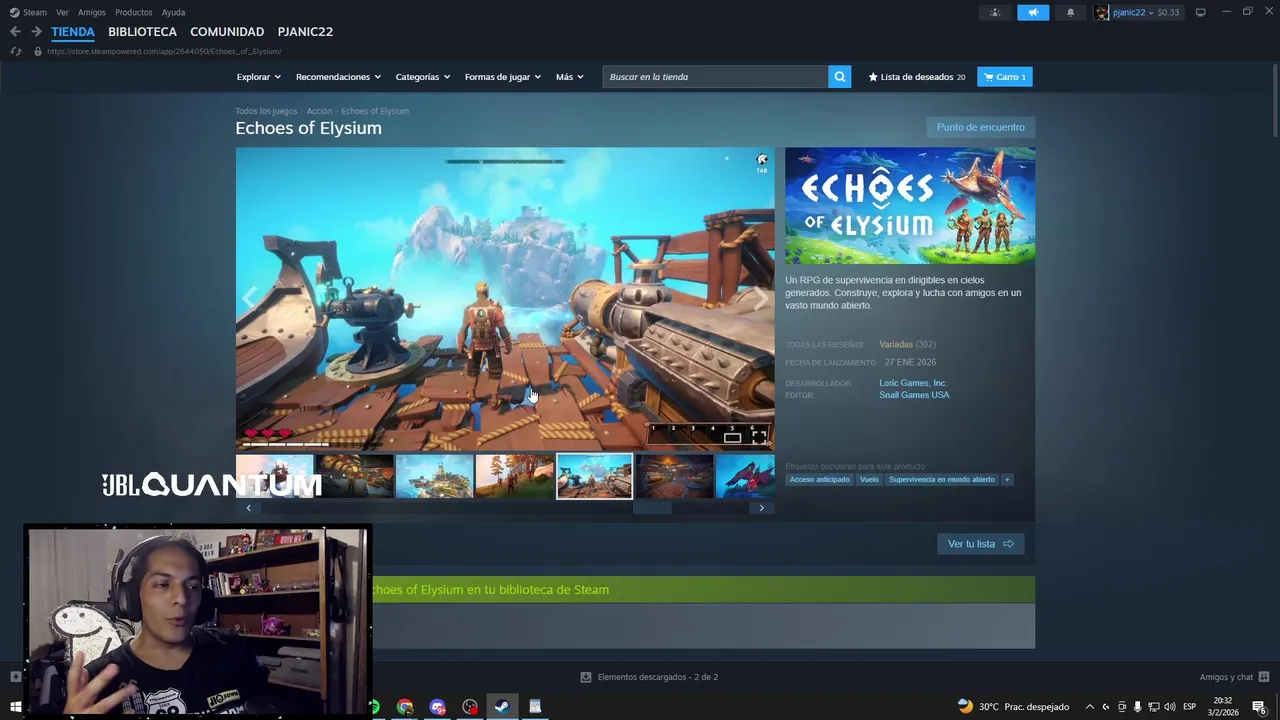Select the Vuelo tag
Viewport: 1280px width, 720px height.
(x=869, y=480)
